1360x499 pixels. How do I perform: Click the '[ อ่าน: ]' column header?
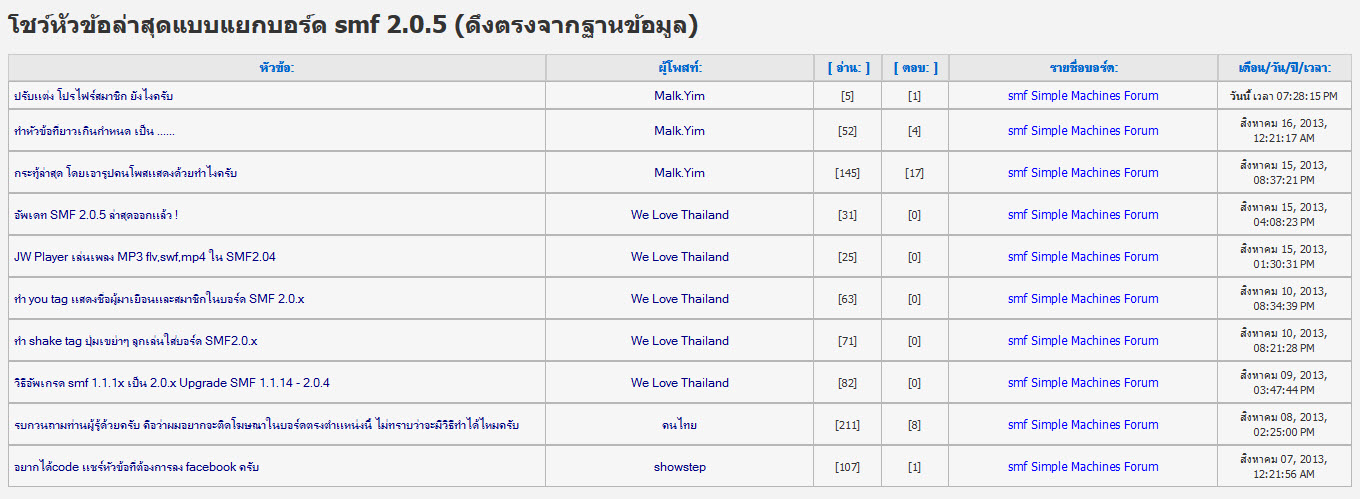click(x=848, y=68)
